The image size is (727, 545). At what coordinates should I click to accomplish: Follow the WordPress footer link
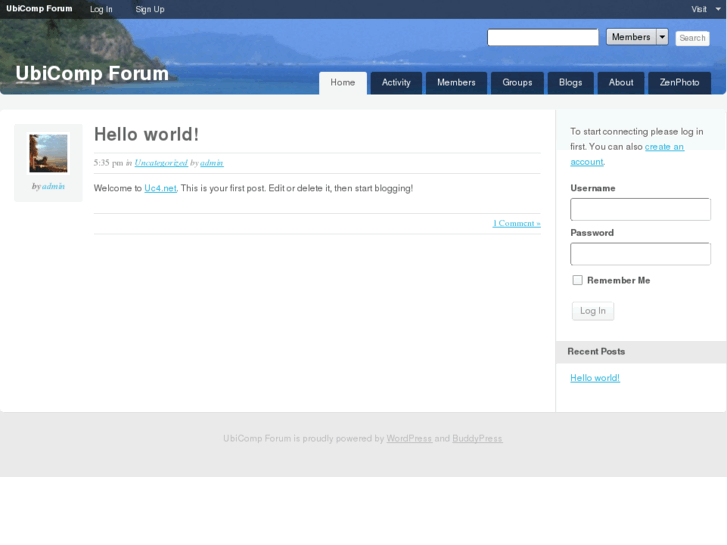pos(409,438)
